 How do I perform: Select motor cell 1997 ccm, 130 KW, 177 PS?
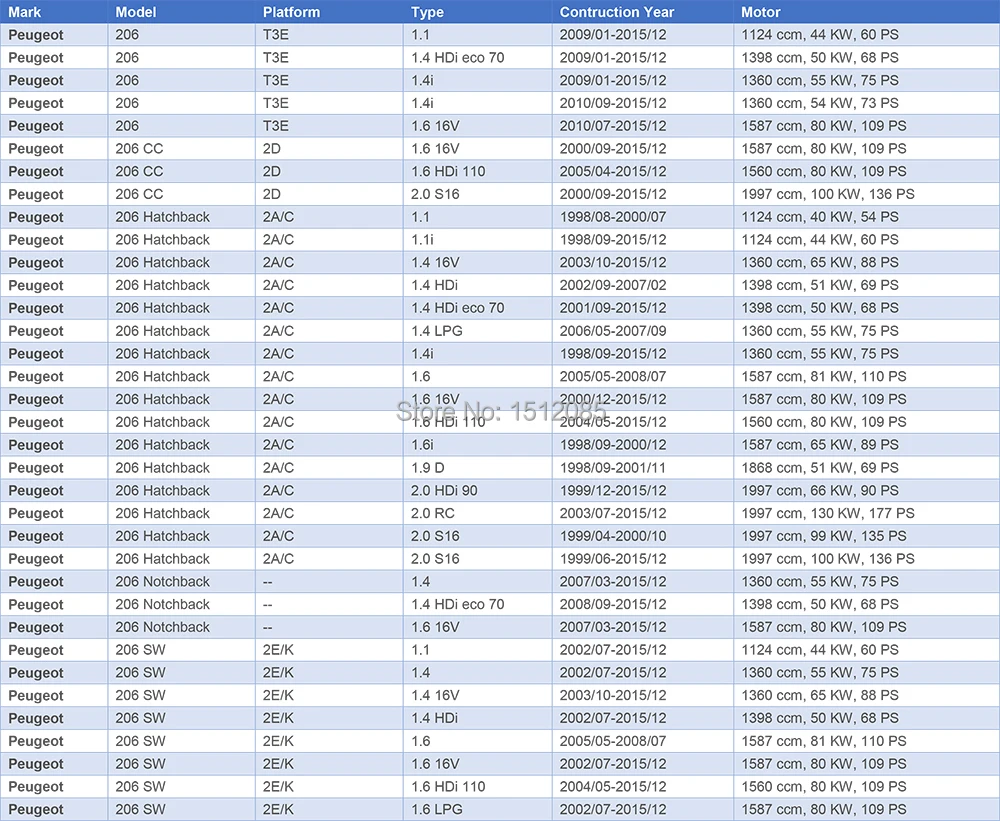point(828,513)
